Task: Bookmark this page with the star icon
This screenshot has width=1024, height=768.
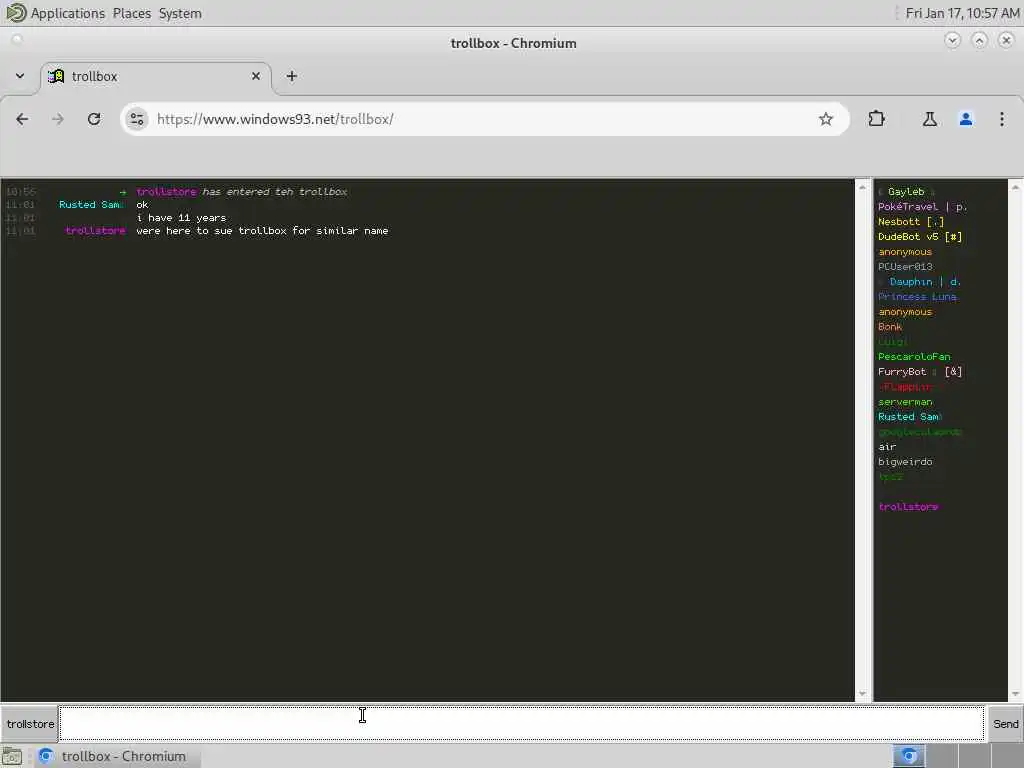Action: [x=825, y=119]
